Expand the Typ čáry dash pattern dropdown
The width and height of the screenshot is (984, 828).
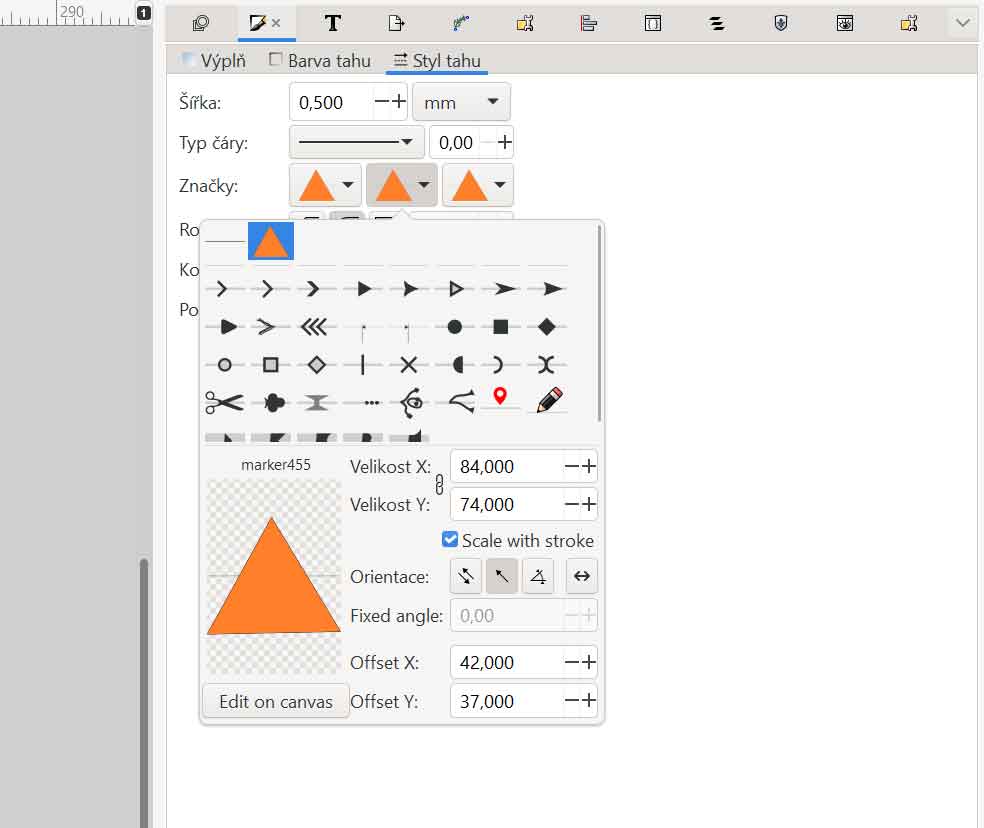point(356,143)
